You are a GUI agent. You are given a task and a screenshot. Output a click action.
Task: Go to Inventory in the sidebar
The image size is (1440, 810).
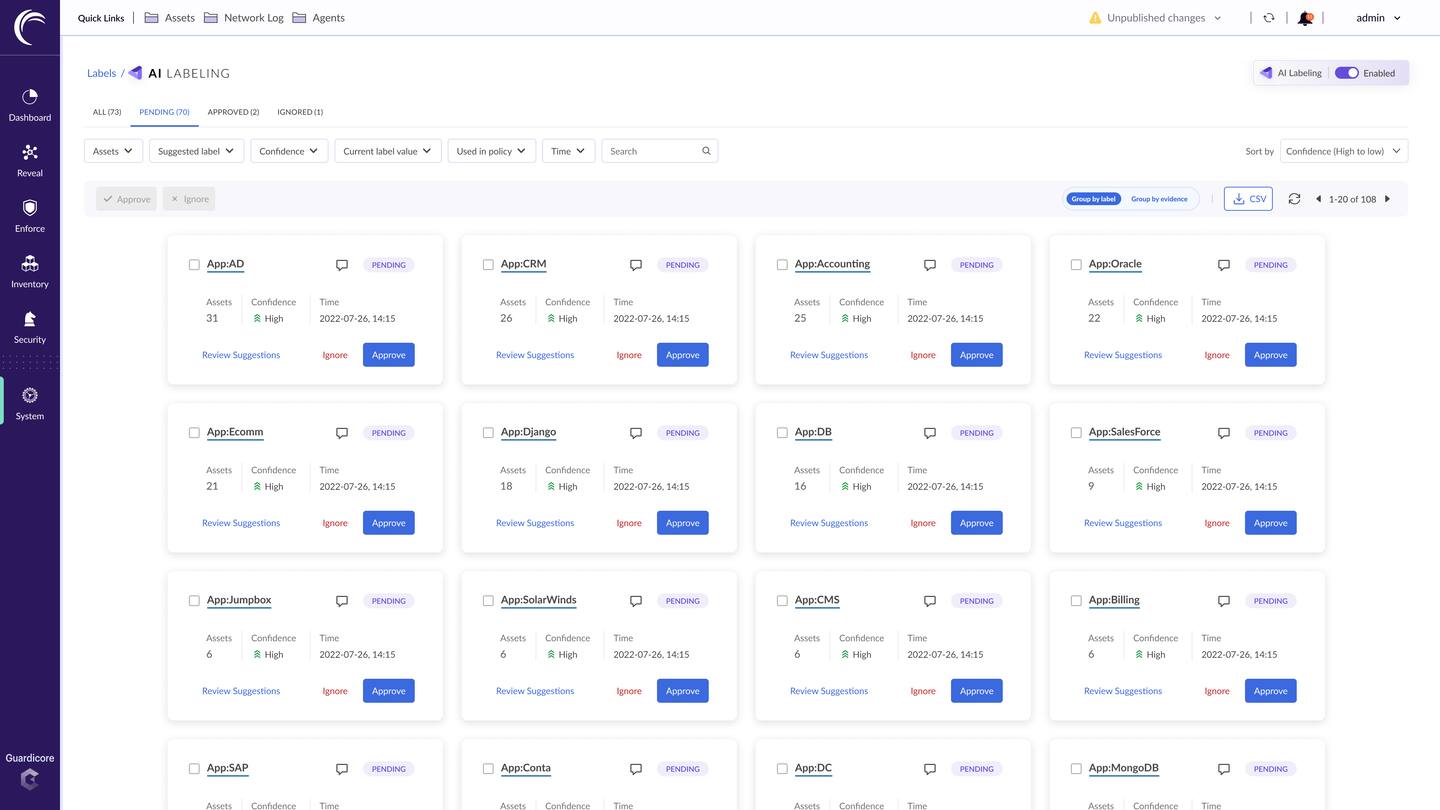[x=30, y=271]
